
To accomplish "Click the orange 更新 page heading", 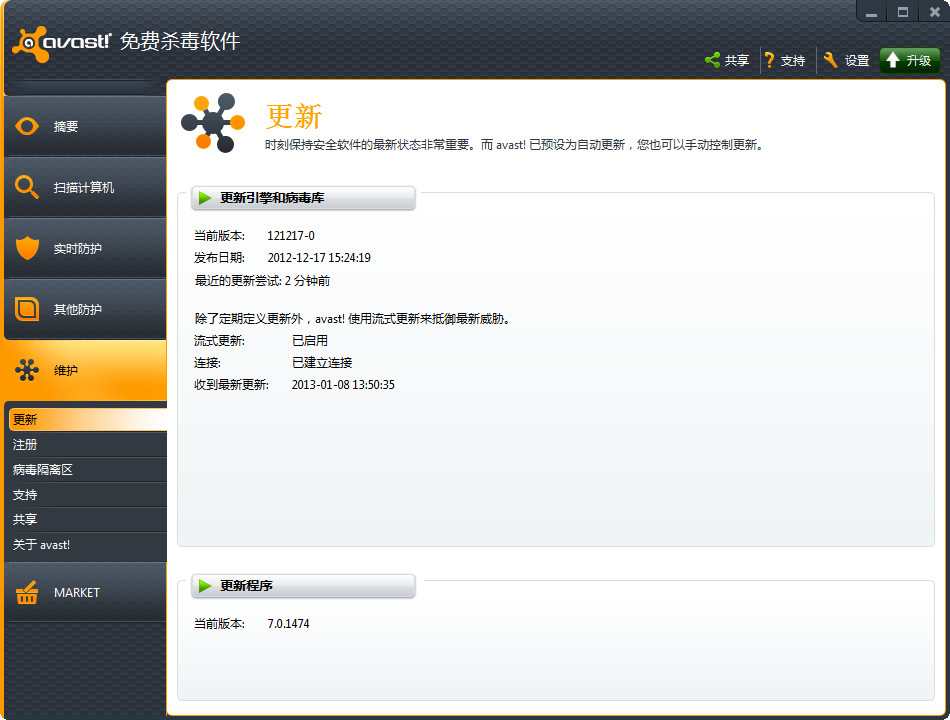I will (294, 116).
